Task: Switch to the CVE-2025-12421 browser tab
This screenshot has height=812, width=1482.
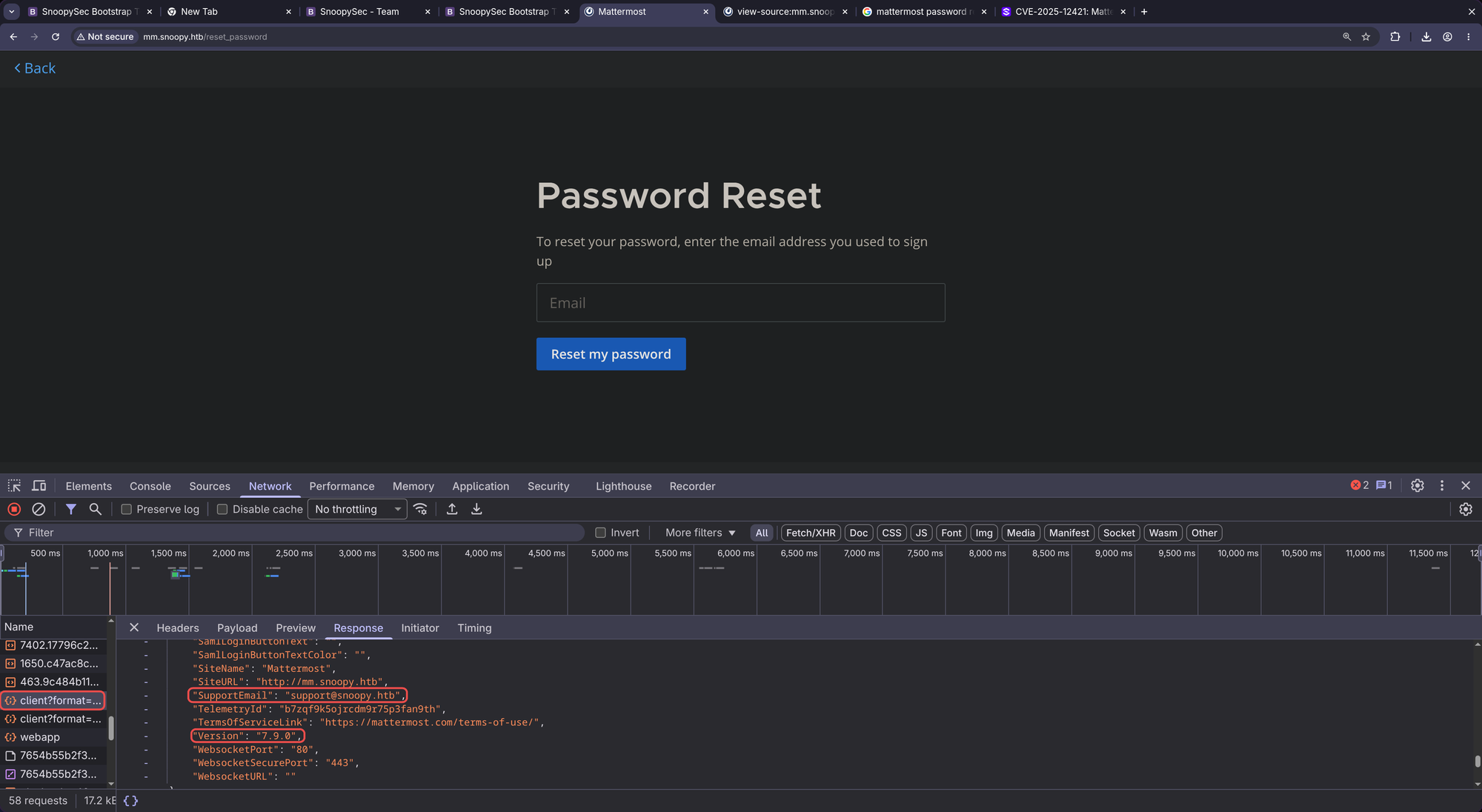Action: (1064, 12)
